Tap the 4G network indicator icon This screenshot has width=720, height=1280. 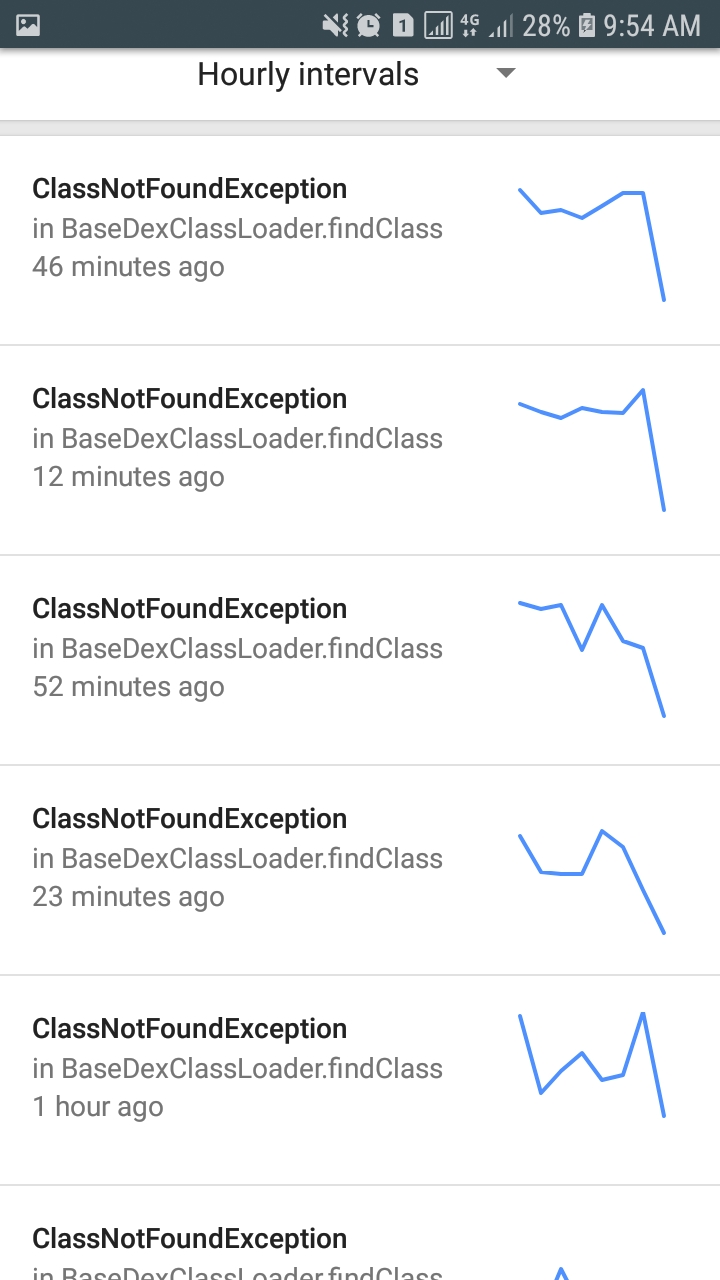pos(468,25)
